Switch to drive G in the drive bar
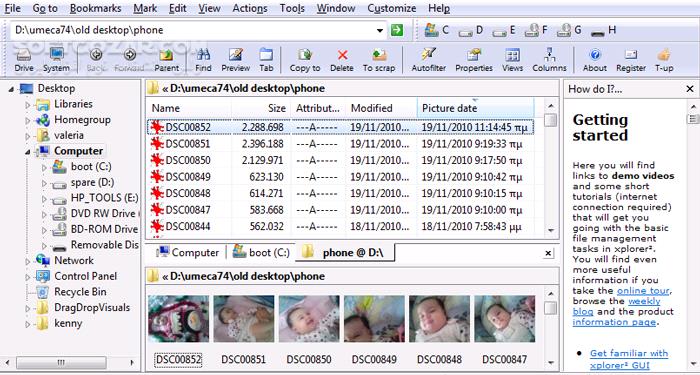The height and width of the screenshot is (375, 700). coord(569,30)
